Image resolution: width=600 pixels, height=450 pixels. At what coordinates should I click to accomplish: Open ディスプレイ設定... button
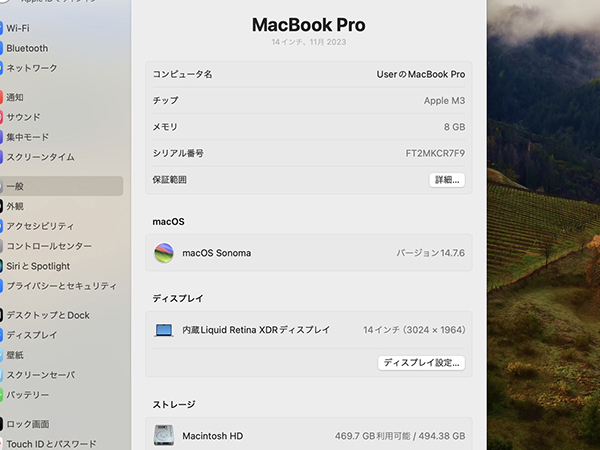(421, 363)
